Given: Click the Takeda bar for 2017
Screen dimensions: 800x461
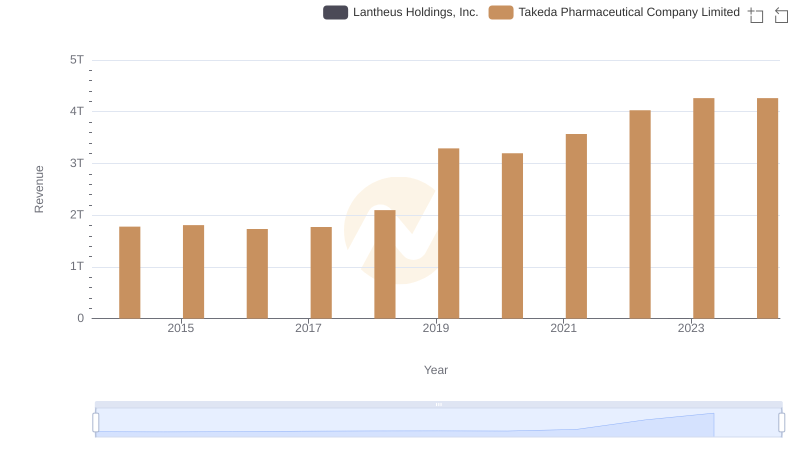Looking at the screenshot, I should coord(321,273).
